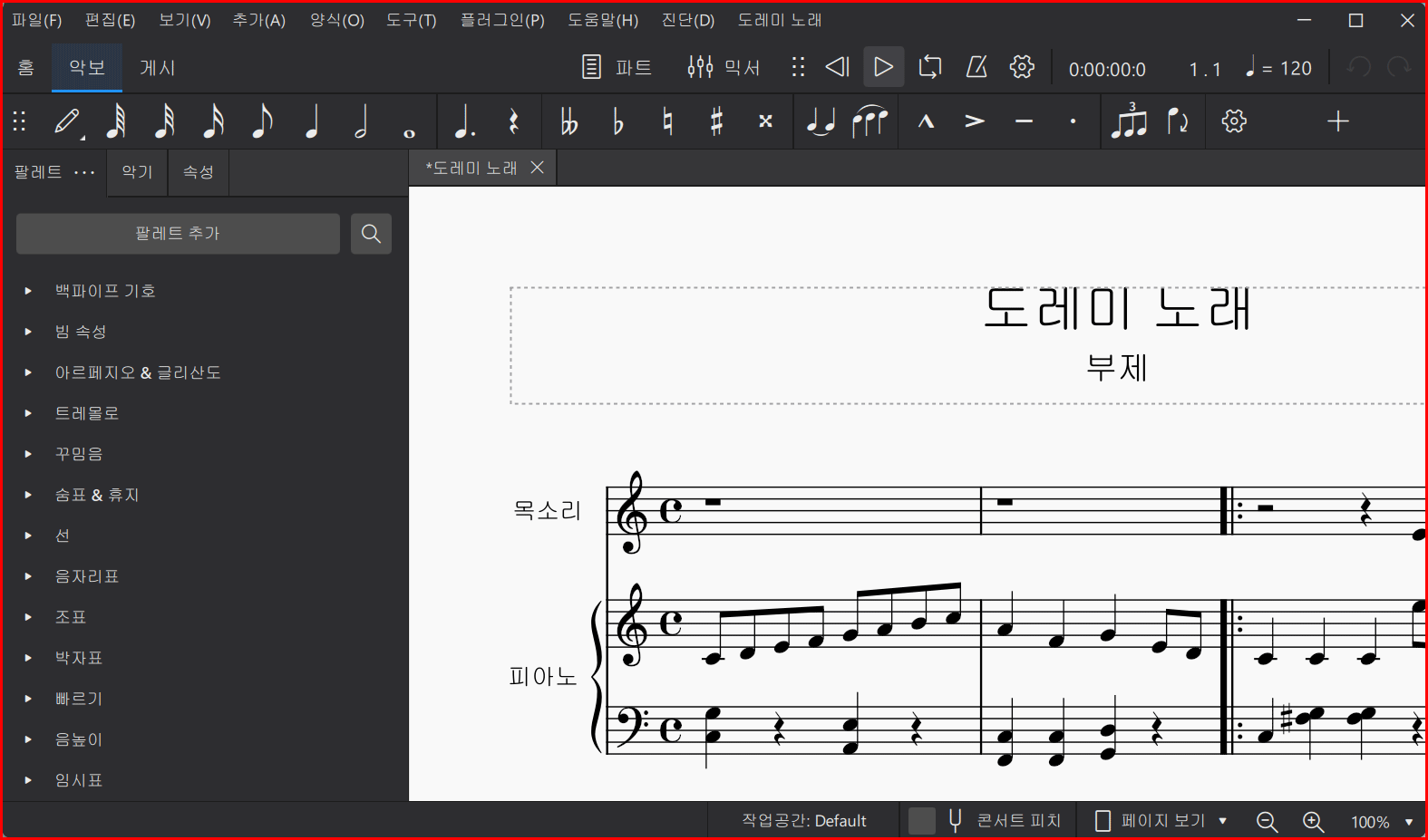
Task: Flip note direction
Action: click(x=1178, y=121)
